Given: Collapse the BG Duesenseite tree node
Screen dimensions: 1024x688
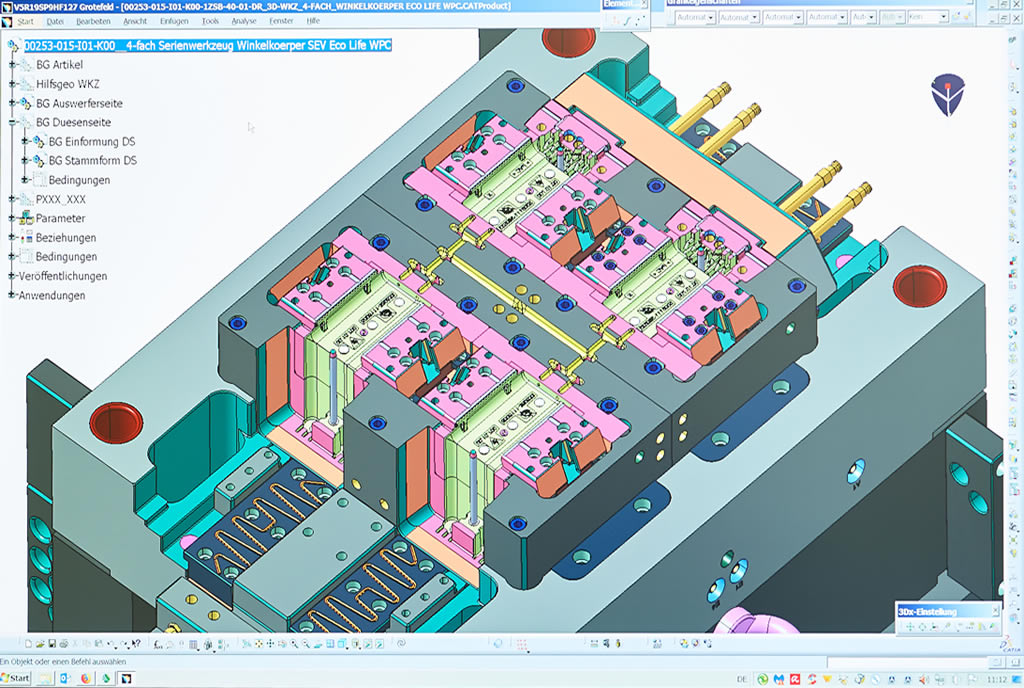Looking at the screenshot, I should 13,123.
